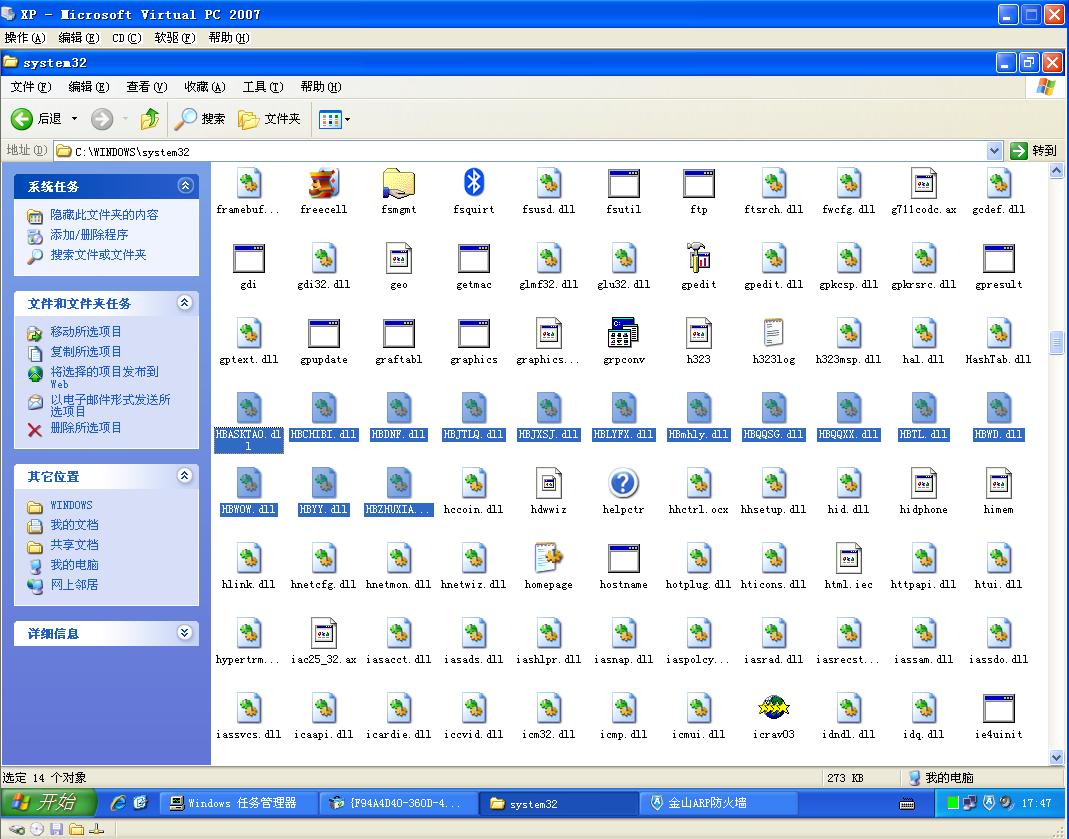Toggle the Folders pane button

coord(269,119)
